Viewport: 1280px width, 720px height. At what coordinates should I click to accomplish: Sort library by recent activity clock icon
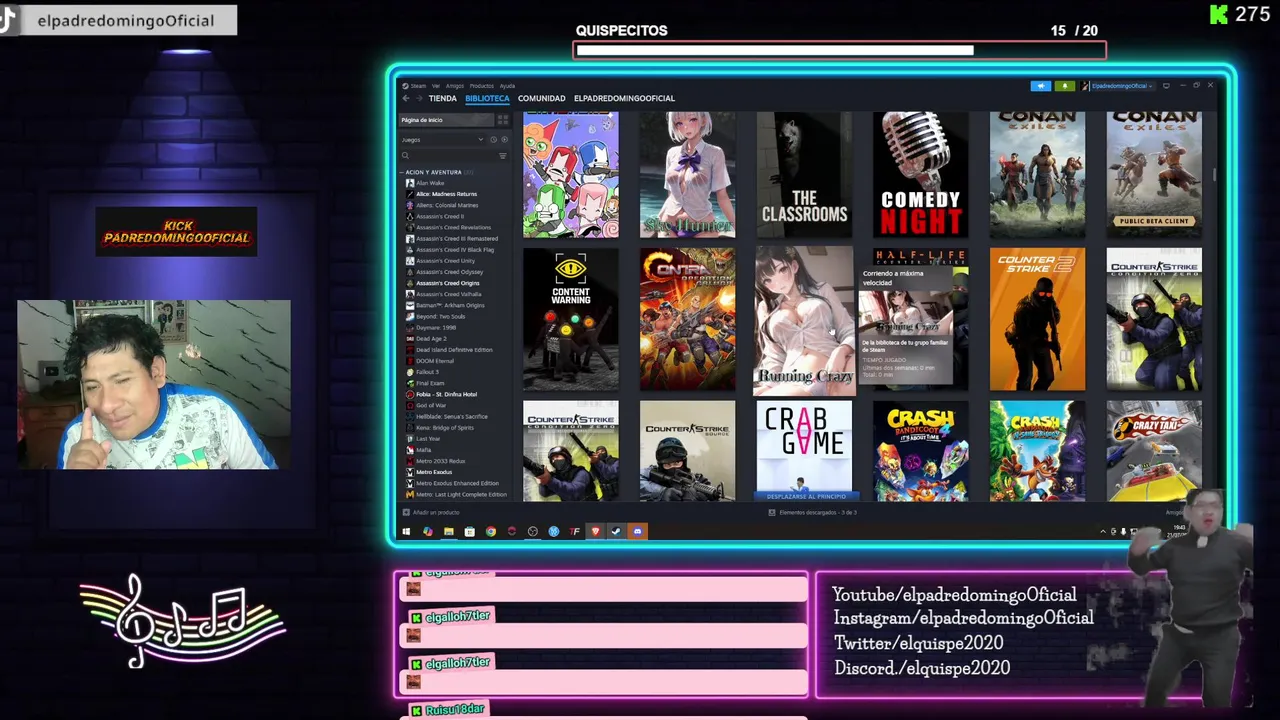coord(494,140)
